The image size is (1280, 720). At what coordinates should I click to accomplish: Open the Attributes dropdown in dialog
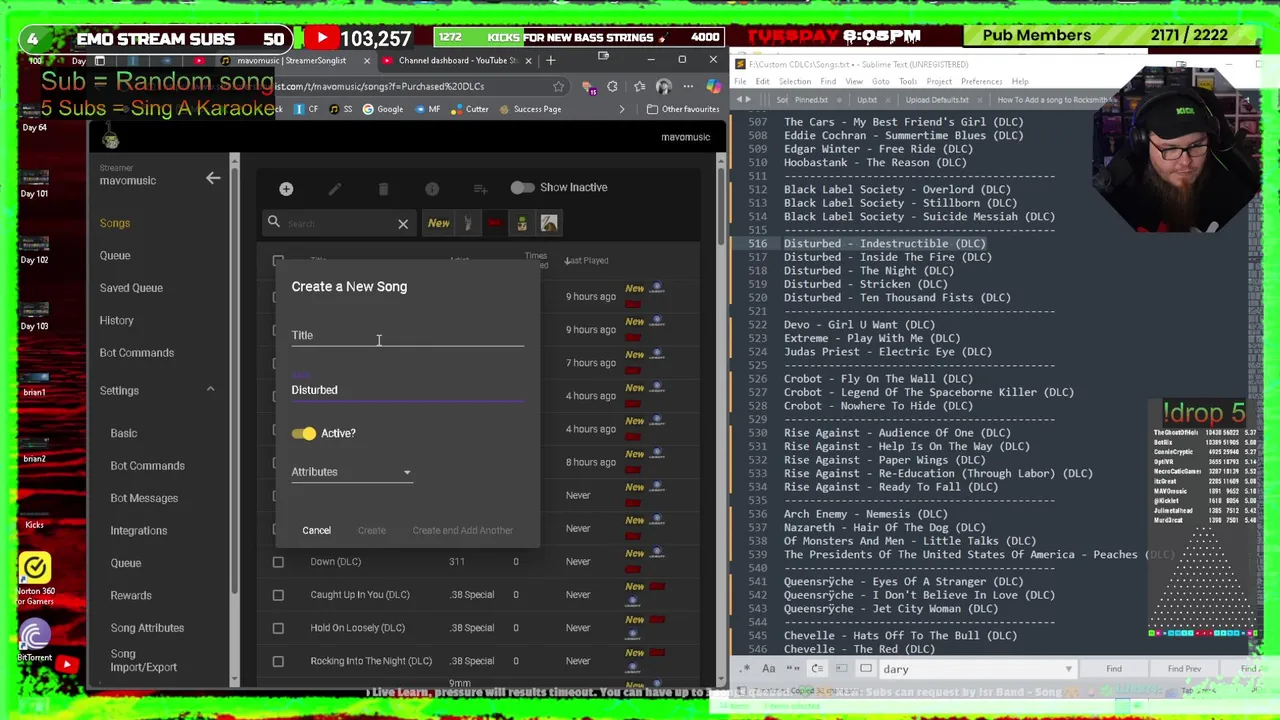point(351,472)
